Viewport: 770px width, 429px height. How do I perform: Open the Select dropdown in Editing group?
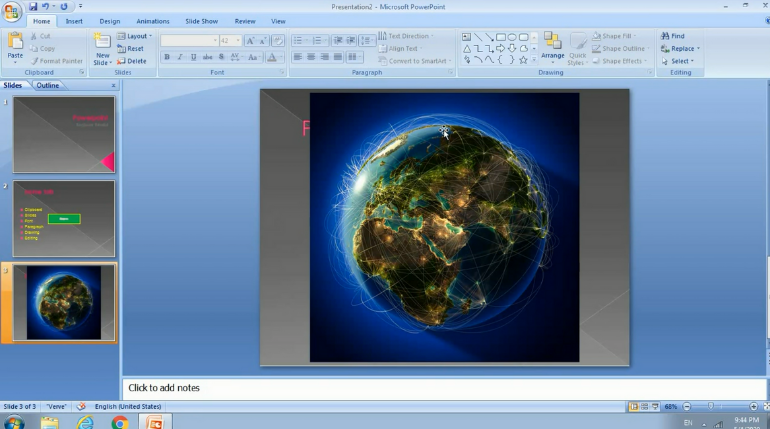[680, 61]
